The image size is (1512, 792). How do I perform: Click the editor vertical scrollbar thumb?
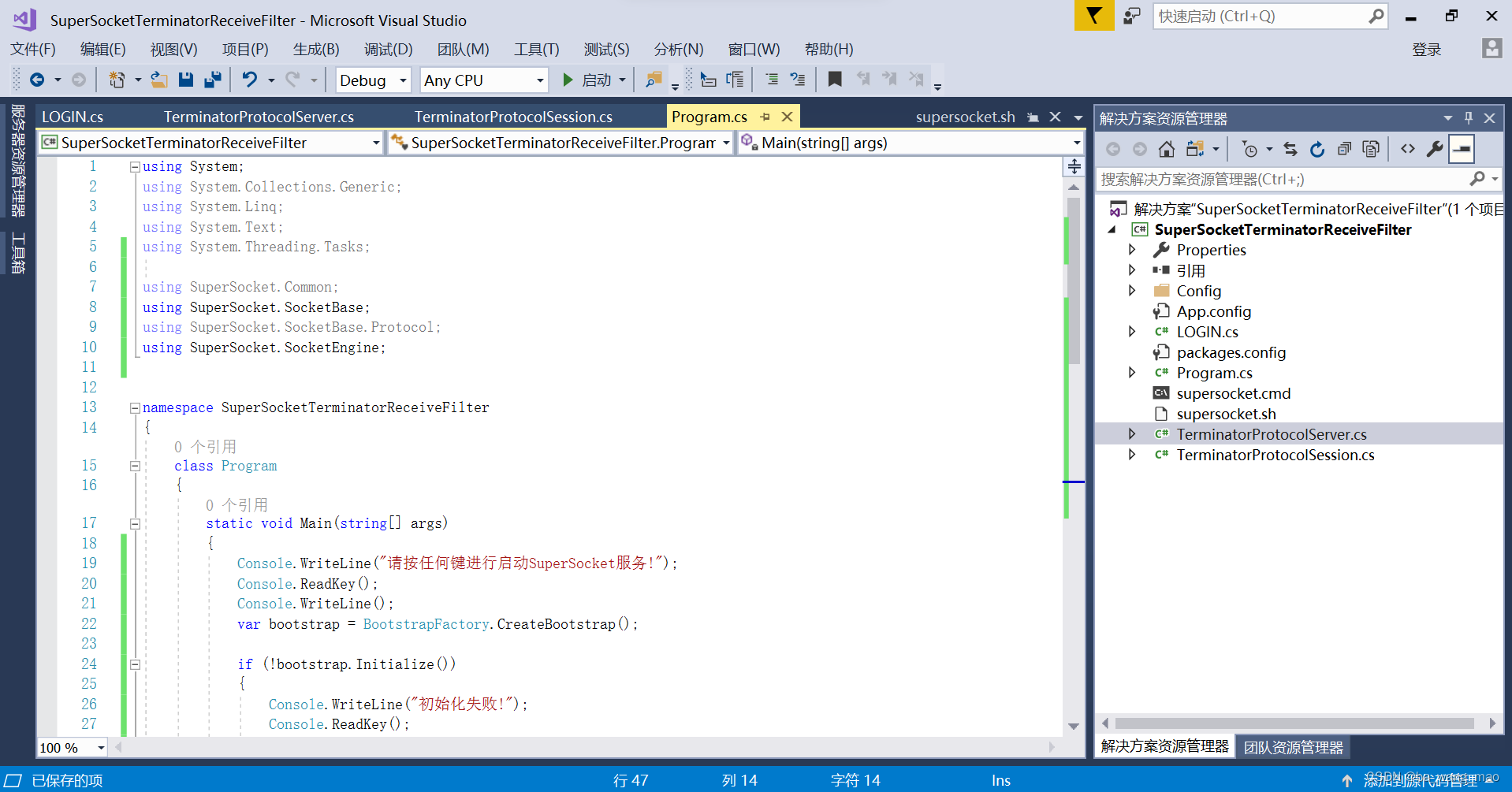tap(1073, 281)
